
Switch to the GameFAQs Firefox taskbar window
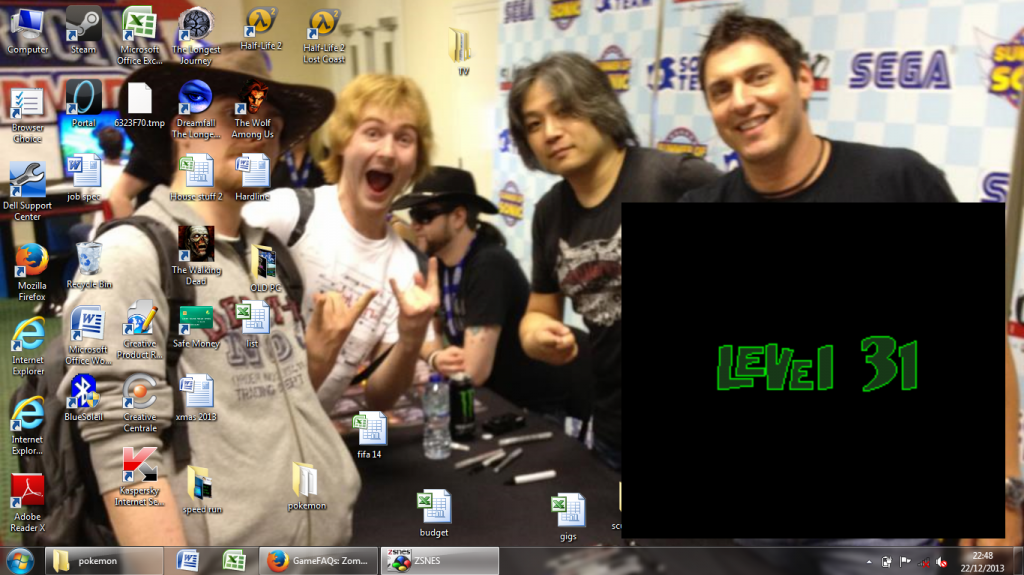tap(320, 561)
